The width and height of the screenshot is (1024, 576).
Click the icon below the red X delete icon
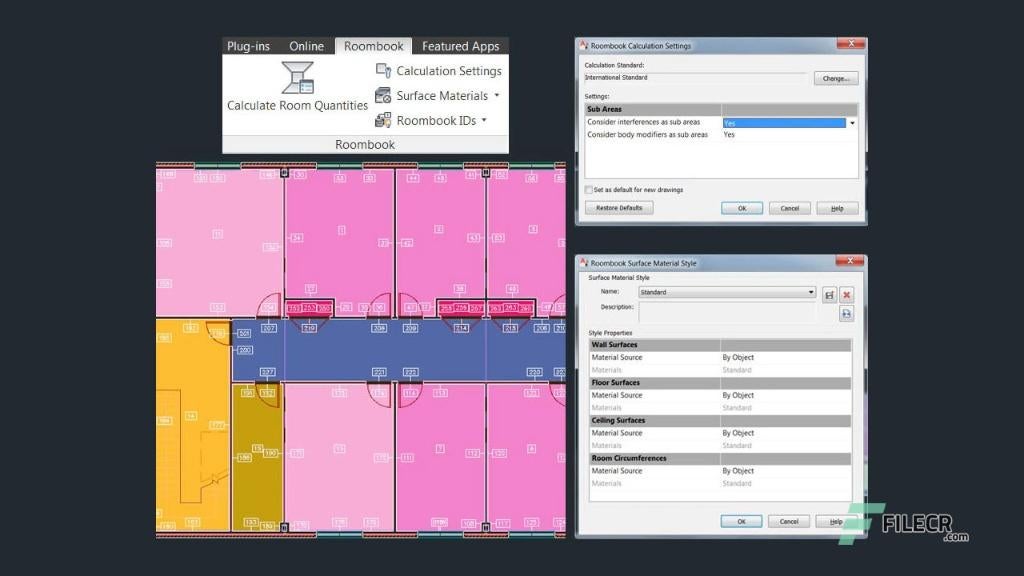pos(846,313)
